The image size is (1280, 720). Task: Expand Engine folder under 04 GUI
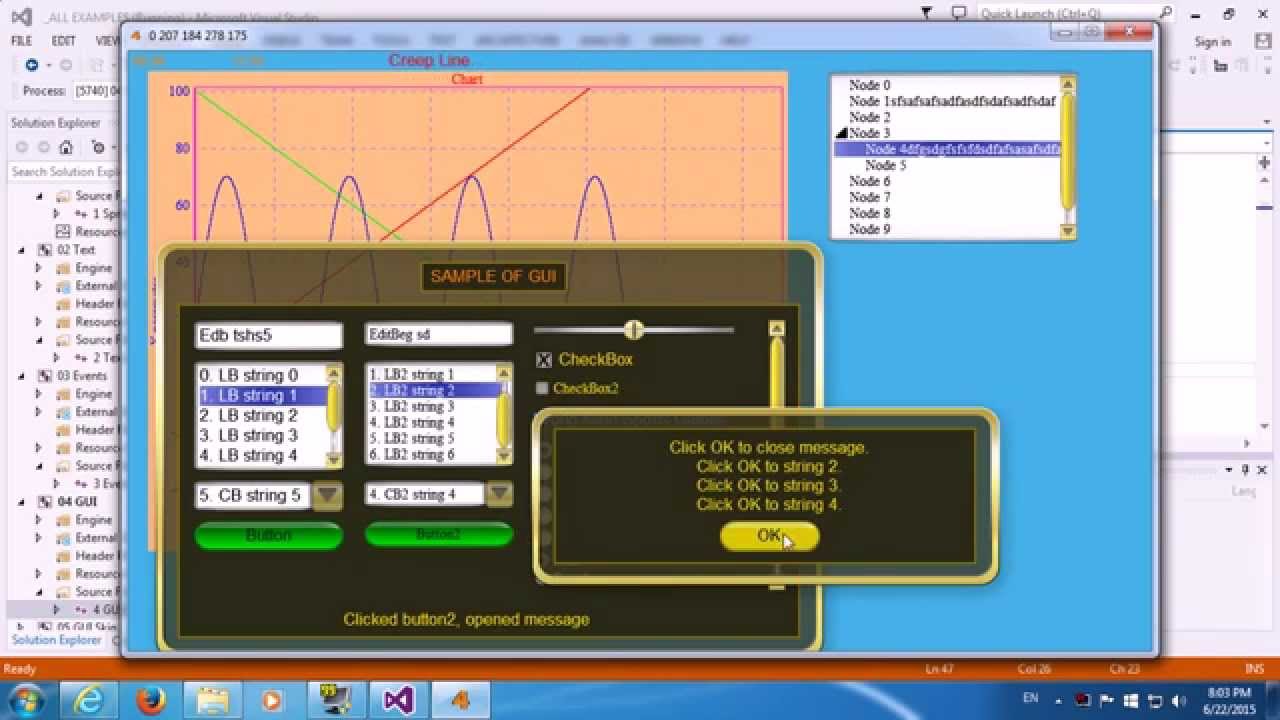click(x=39, y=520)
